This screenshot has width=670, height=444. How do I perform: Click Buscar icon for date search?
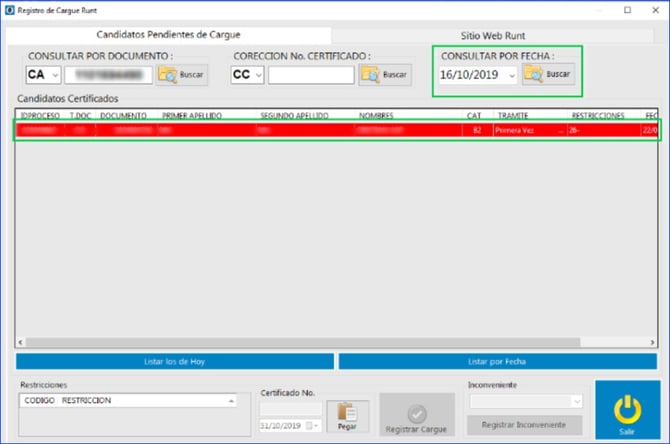coord(533,75)
